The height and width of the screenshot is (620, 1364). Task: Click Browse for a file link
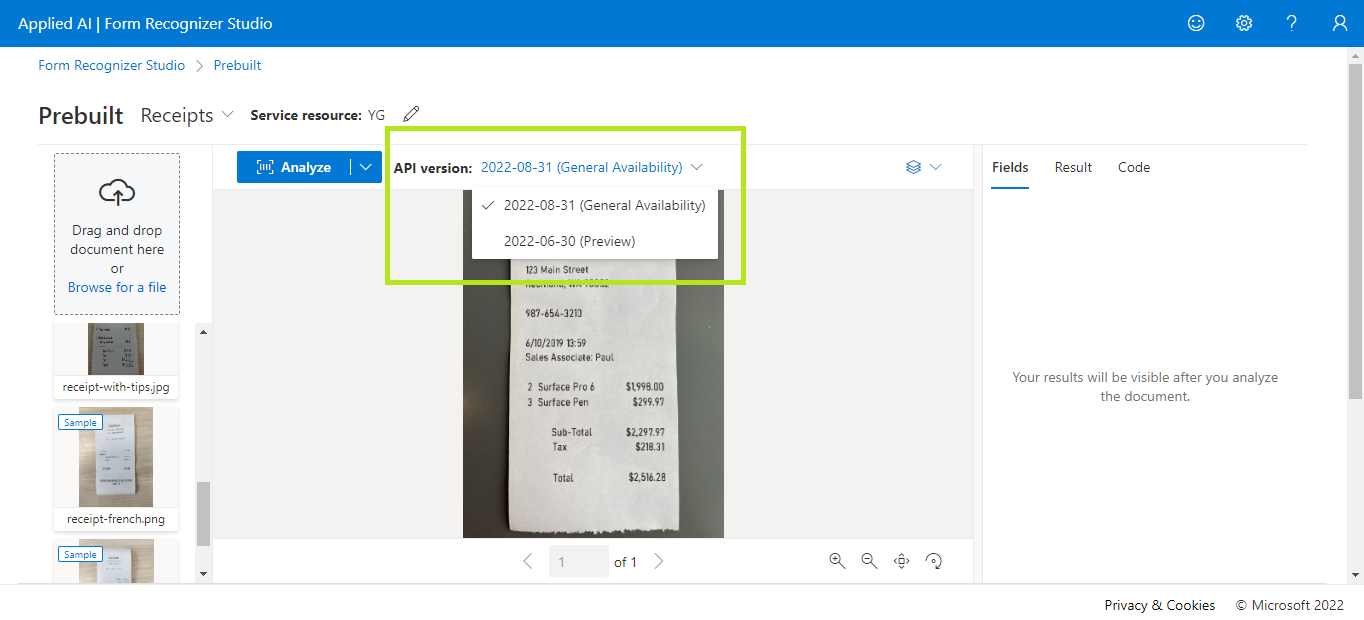click(x=117, y=287)
